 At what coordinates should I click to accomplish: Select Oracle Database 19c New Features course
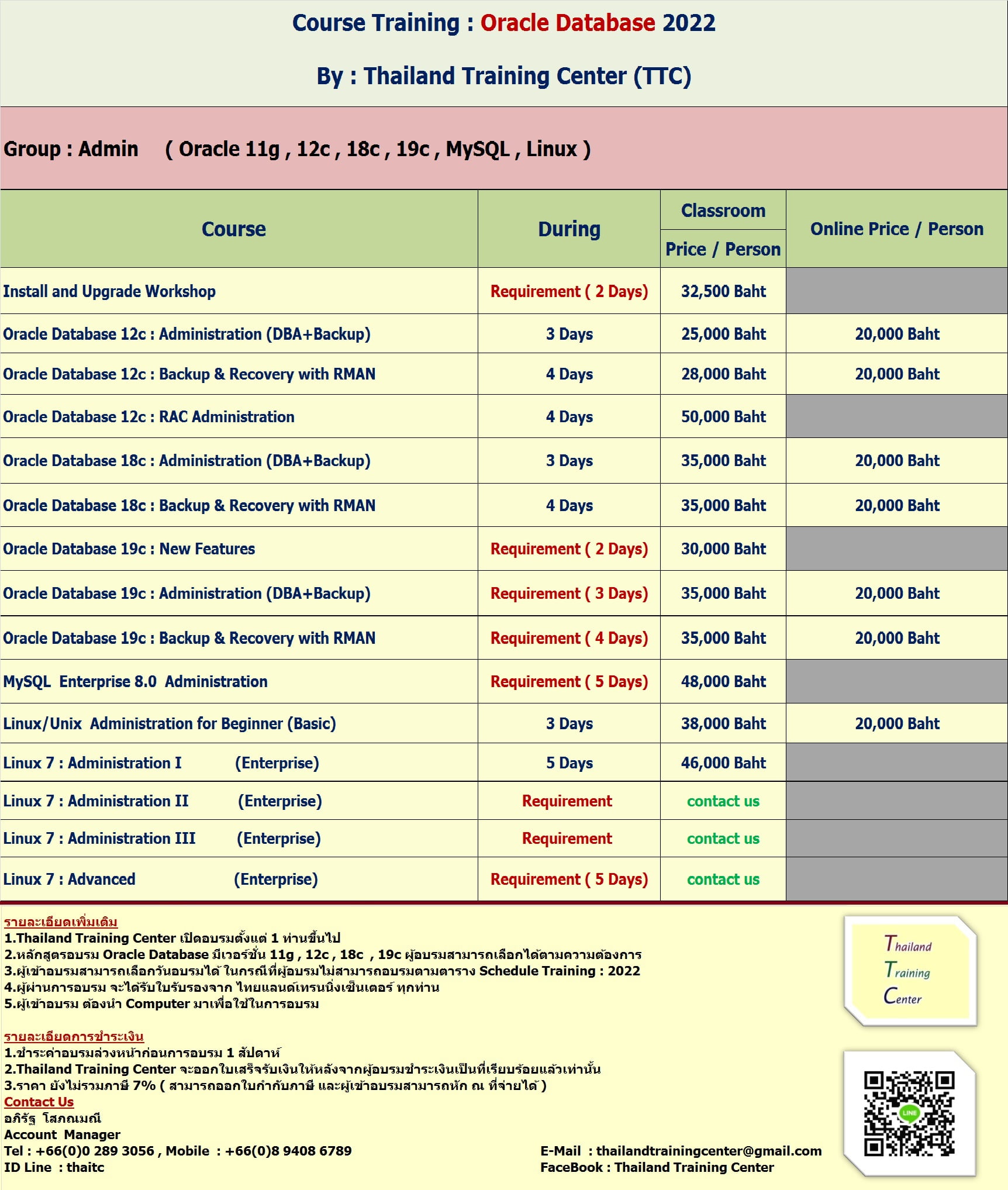coord(129,549)
